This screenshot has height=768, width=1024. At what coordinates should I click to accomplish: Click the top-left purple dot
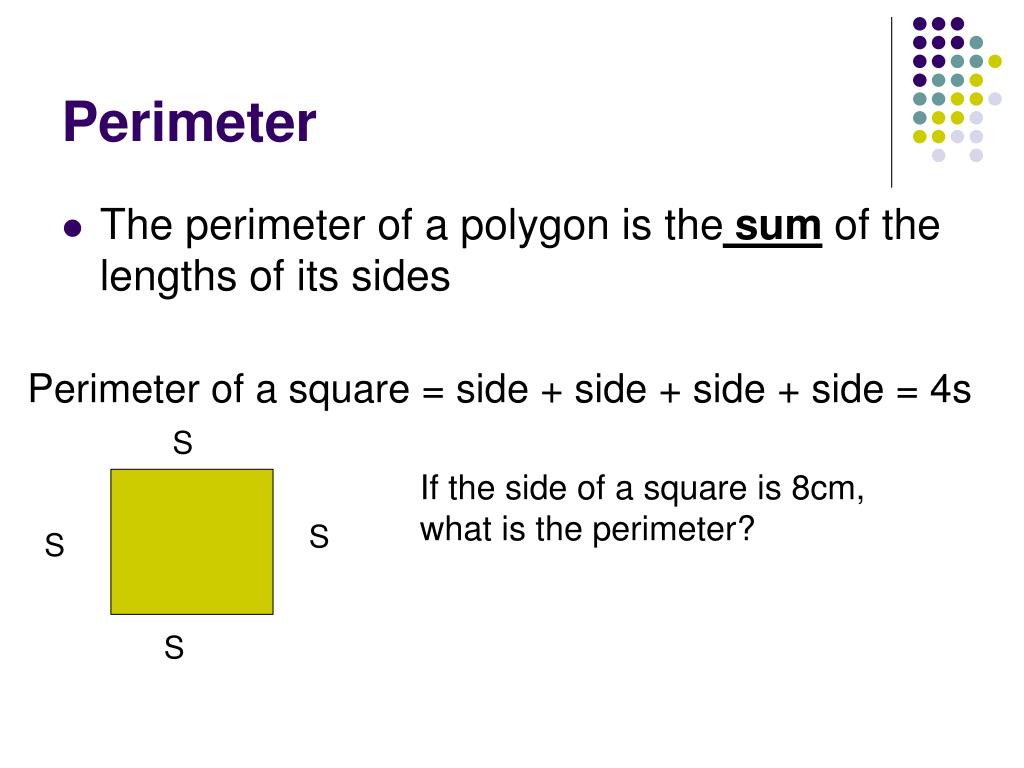point(920,24)
